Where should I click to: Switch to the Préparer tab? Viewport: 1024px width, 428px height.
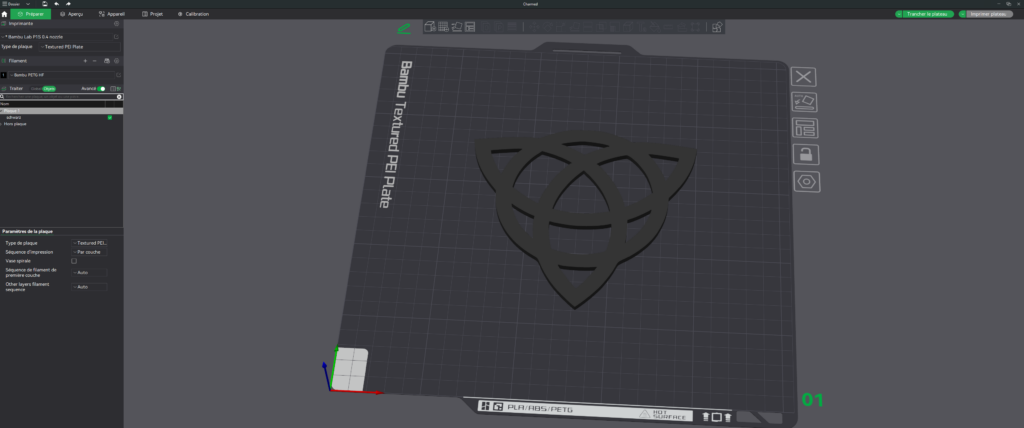31,14
